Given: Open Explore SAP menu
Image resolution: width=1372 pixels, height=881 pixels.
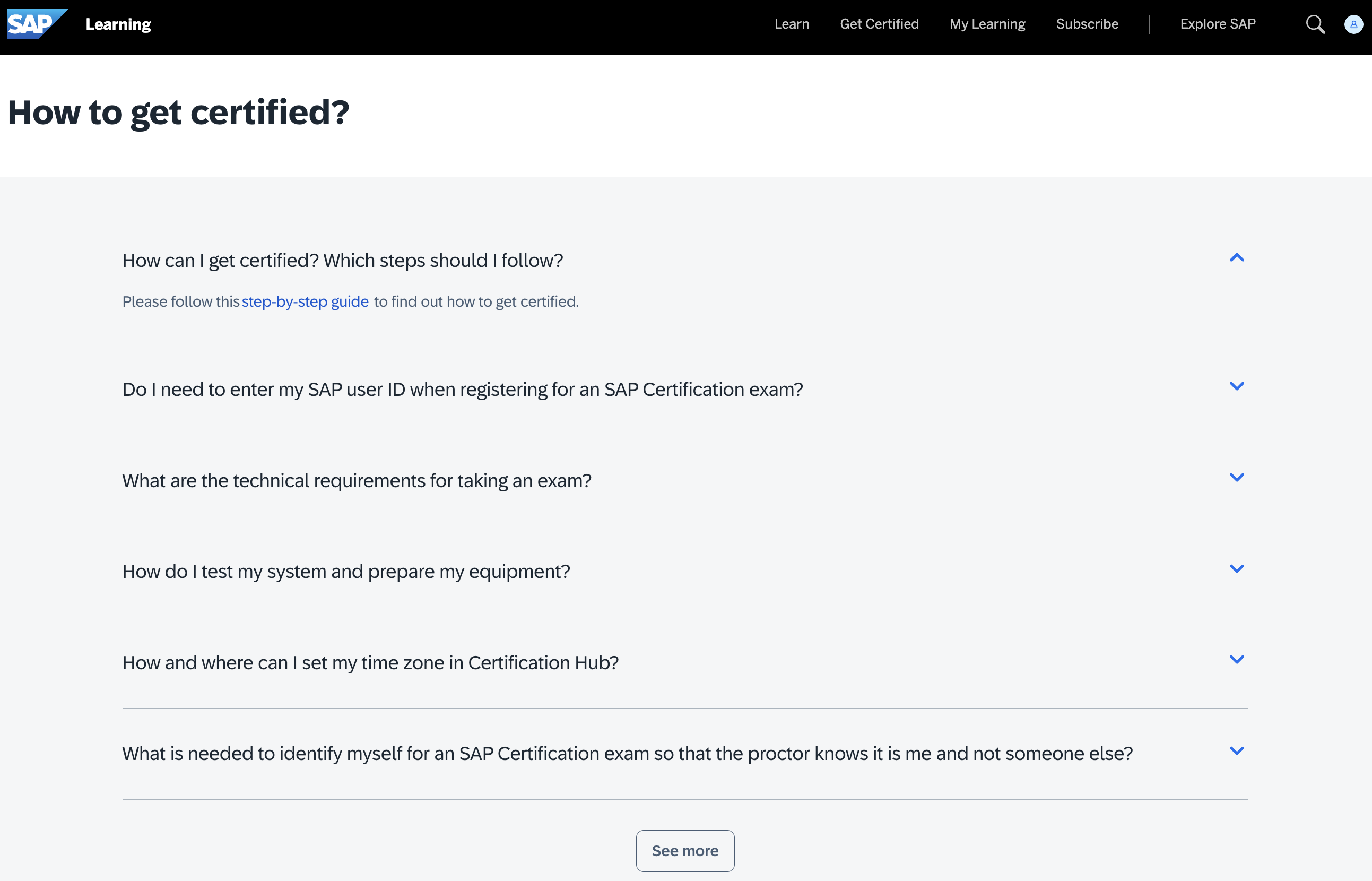Looking at the screenshot, I should [1218, 24].
